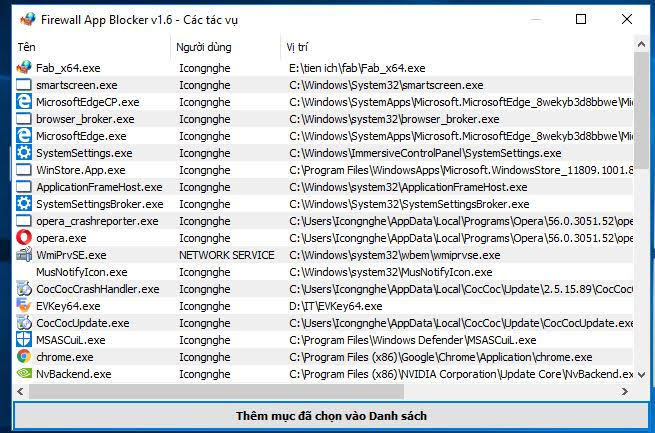Click the CocCocCrashHandler.exe icon

click(24, 289)
